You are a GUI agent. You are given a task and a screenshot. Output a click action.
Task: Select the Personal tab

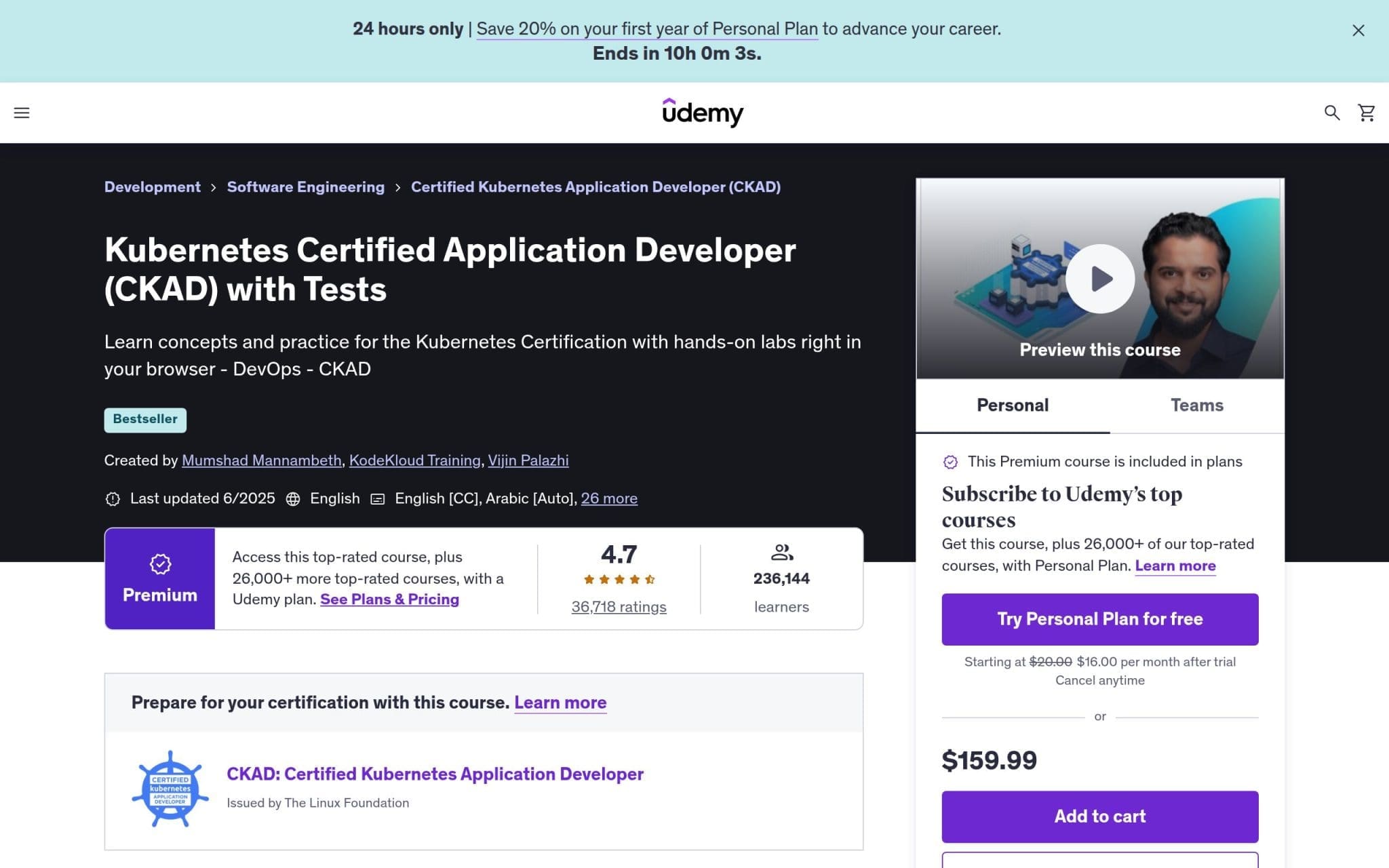point(1012,405)
